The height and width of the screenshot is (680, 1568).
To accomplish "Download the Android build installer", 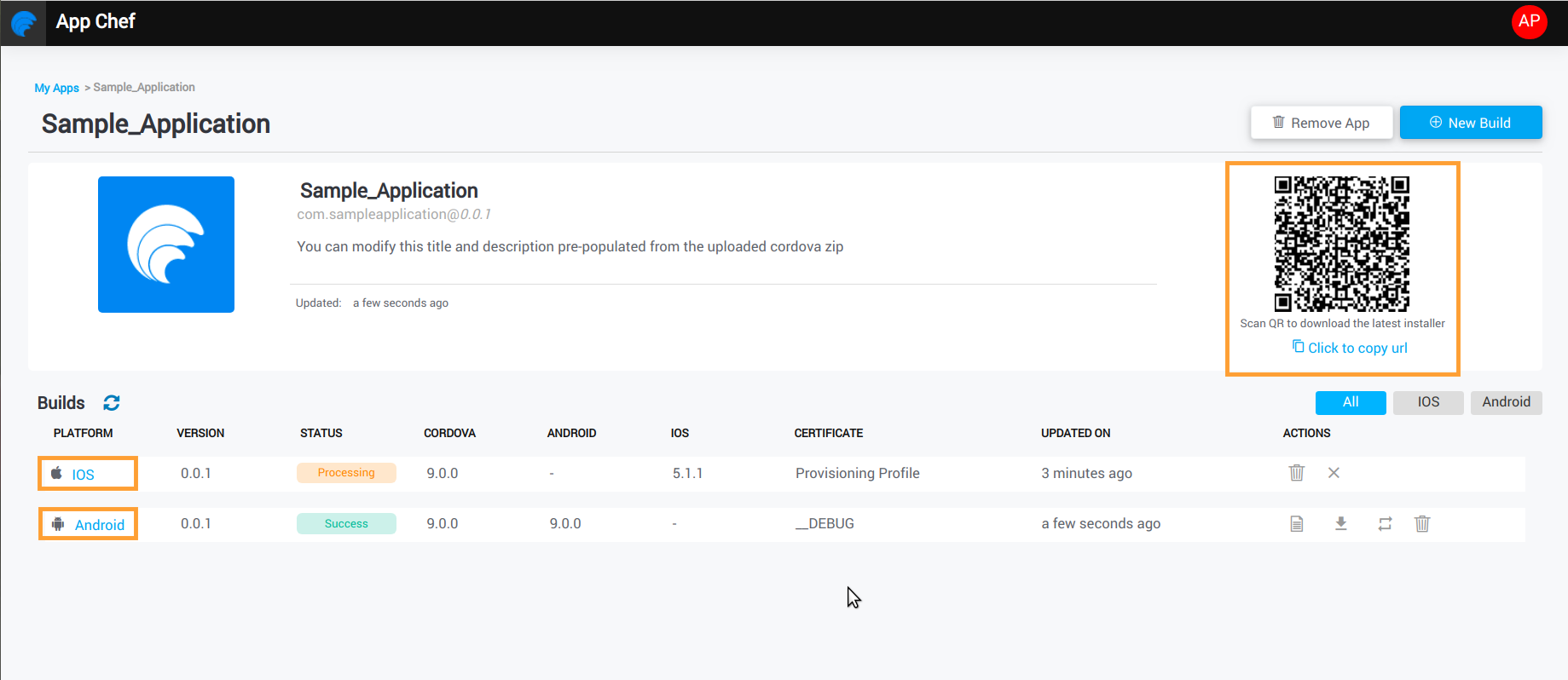I will click(1340, 523).
